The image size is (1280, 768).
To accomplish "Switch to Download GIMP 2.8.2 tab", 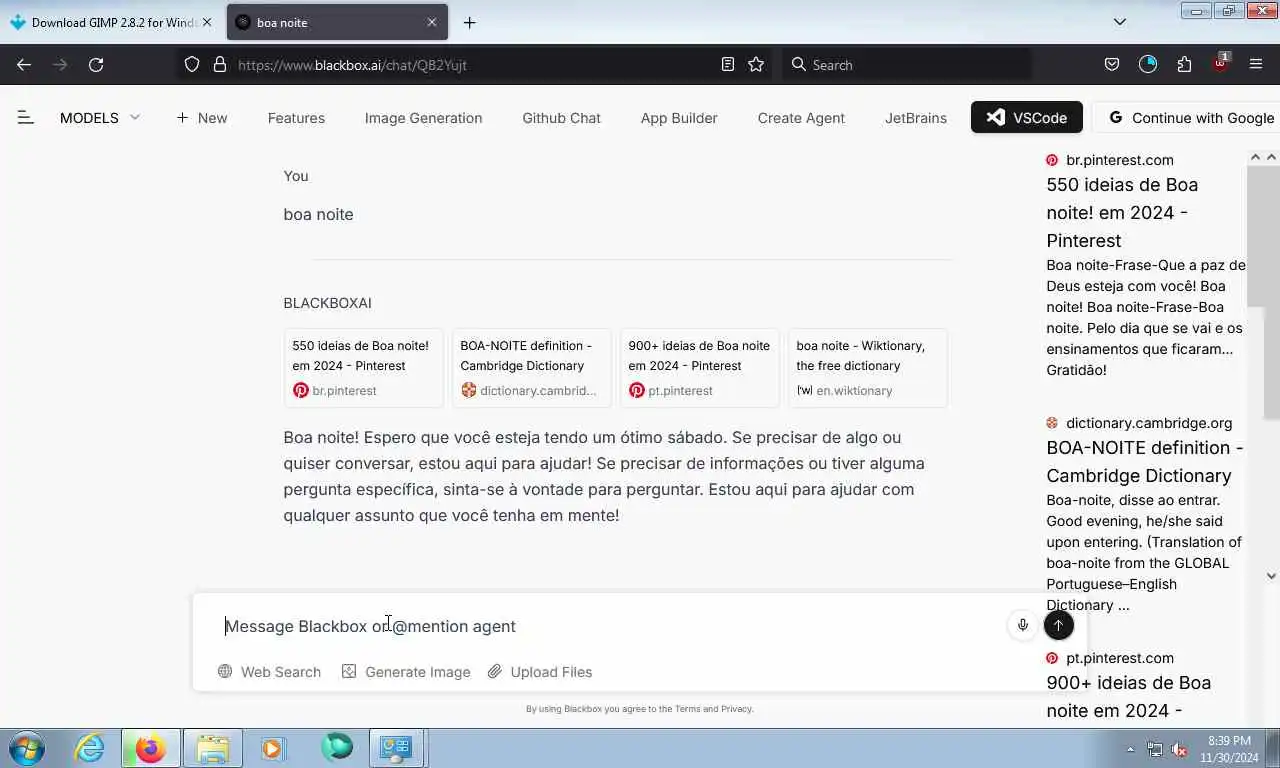I will pyautogui.click(x=113, y=22).
